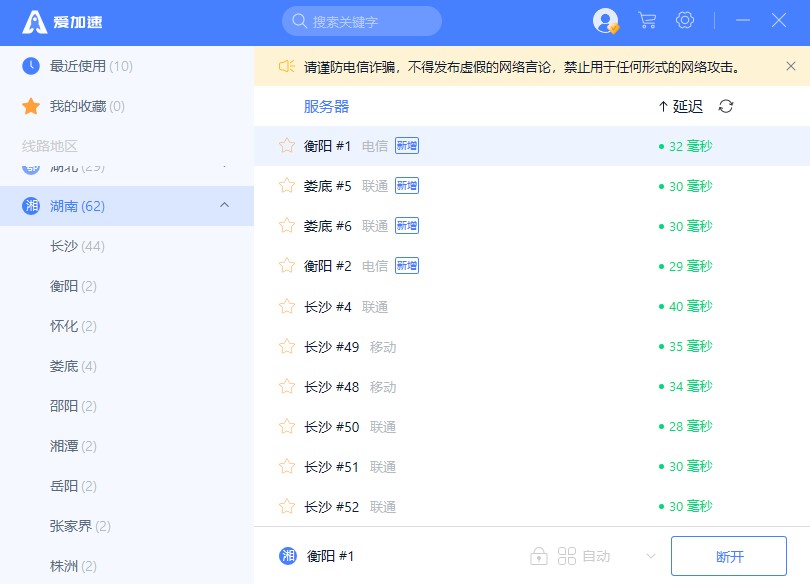This screenshot has width=810, height=584.
Task: Open 我的收藏 (0) list
Action: tap(127, 106)
